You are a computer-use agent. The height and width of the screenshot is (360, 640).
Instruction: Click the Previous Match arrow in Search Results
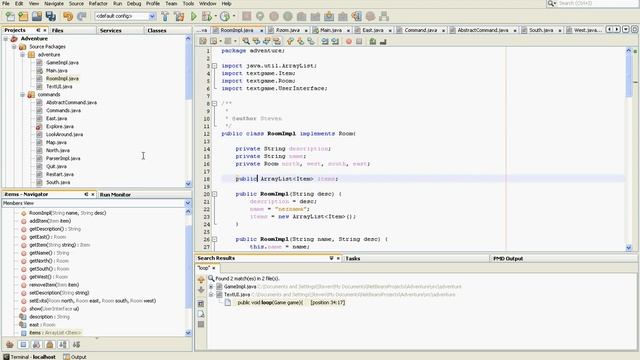click(x=201, y=280)
